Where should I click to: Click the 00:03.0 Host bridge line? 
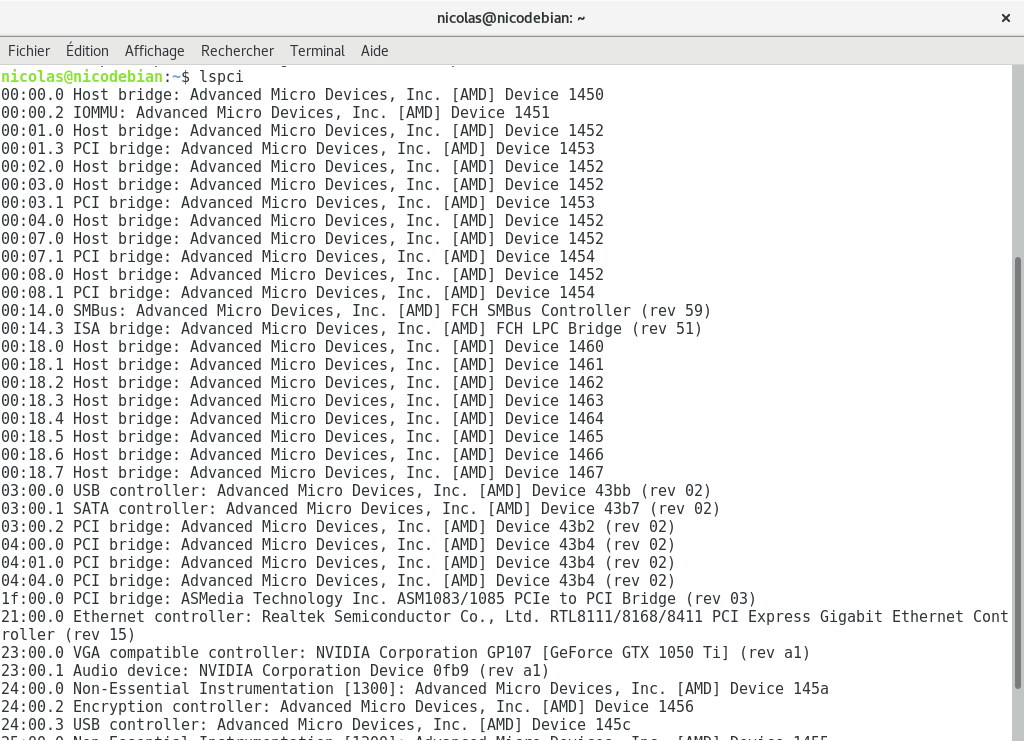(302, 185)
